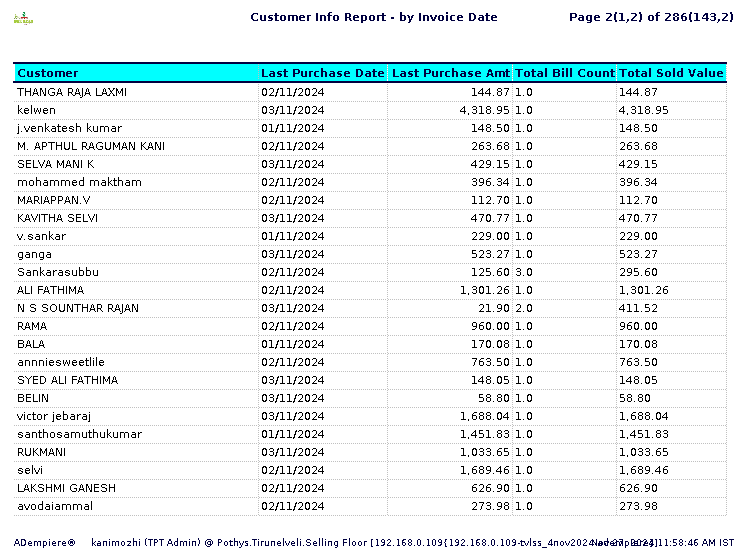The width and height of the screenshot is (756, 553).
Task: Select customer 'BALA'
Action: click(31, 344)
